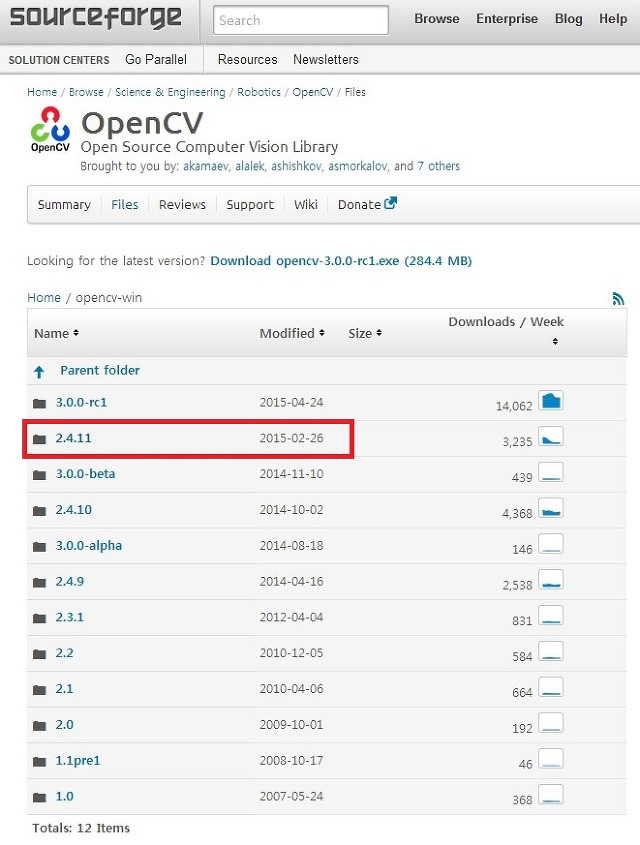Click Download opencv-3.0.0-rc1.exe link
This screenshot has height=845, width=640.
coord(341,261)
